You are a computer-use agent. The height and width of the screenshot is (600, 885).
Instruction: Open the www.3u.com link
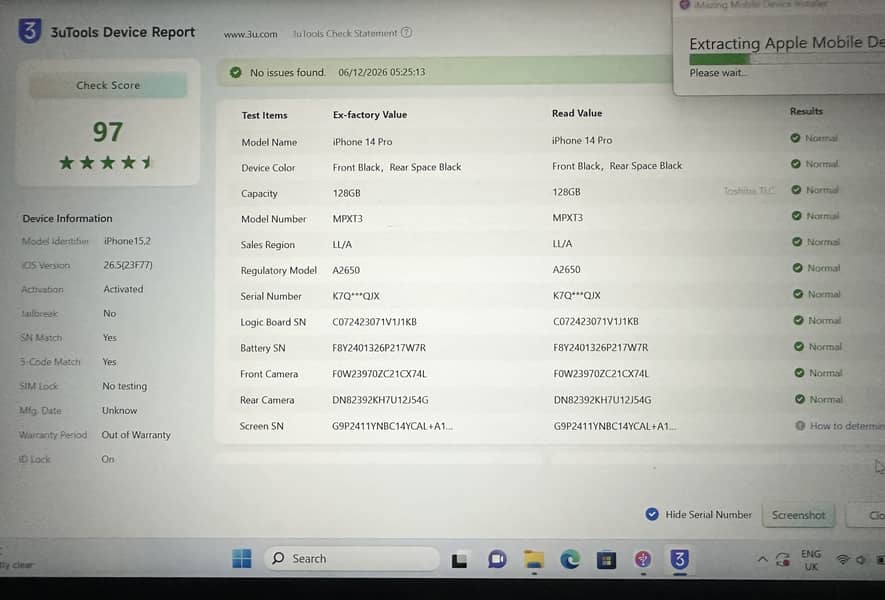[x=250, y=34]
